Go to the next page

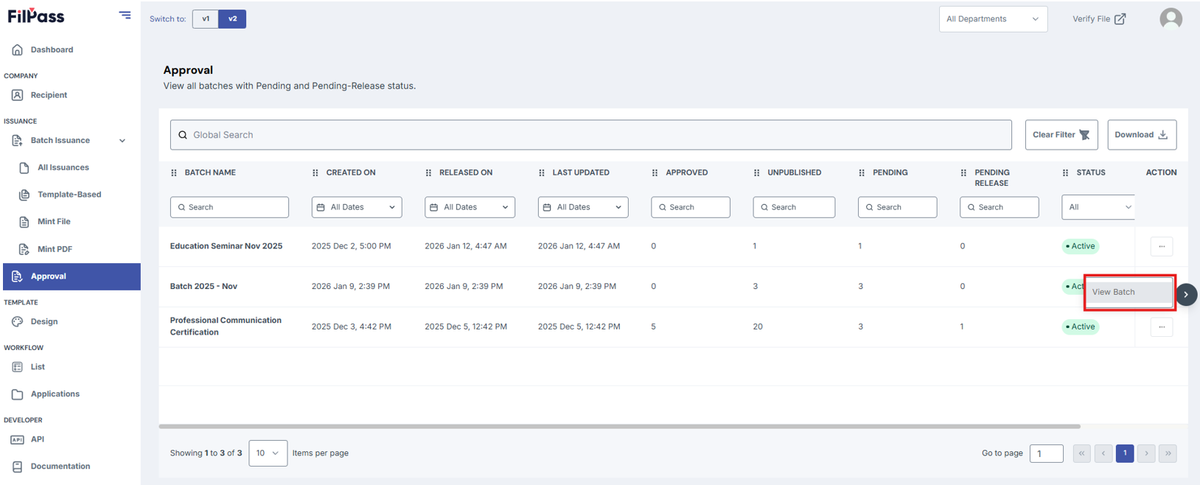pyautogui.click(x=1147, y=454)
